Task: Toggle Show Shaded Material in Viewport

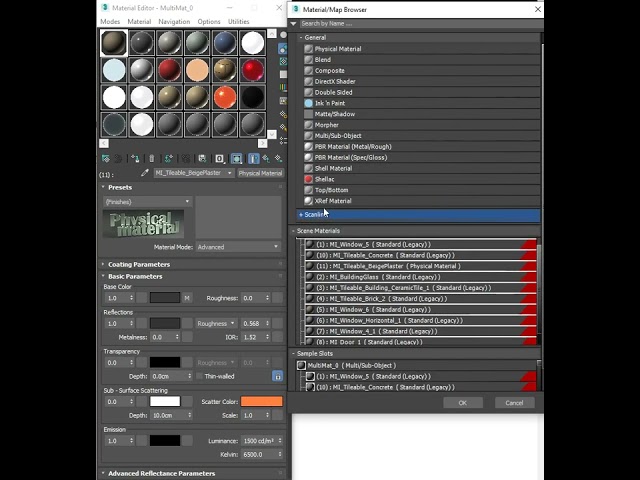Action: [237, 158]
